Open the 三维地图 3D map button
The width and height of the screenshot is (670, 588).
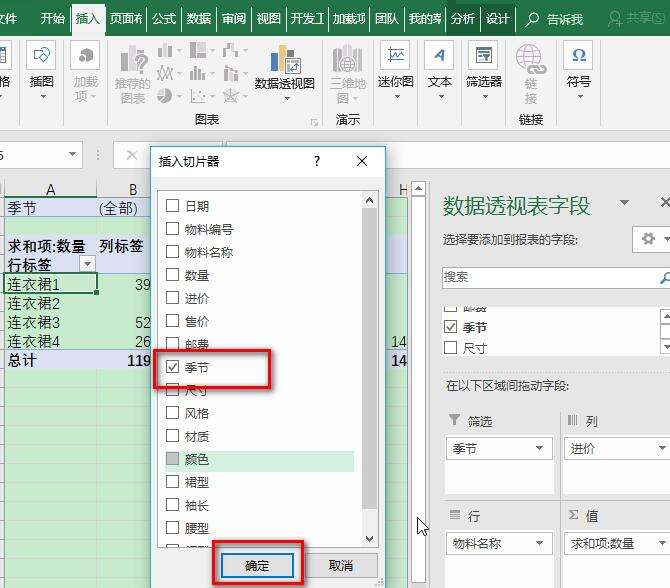click(x=347, y=74)
